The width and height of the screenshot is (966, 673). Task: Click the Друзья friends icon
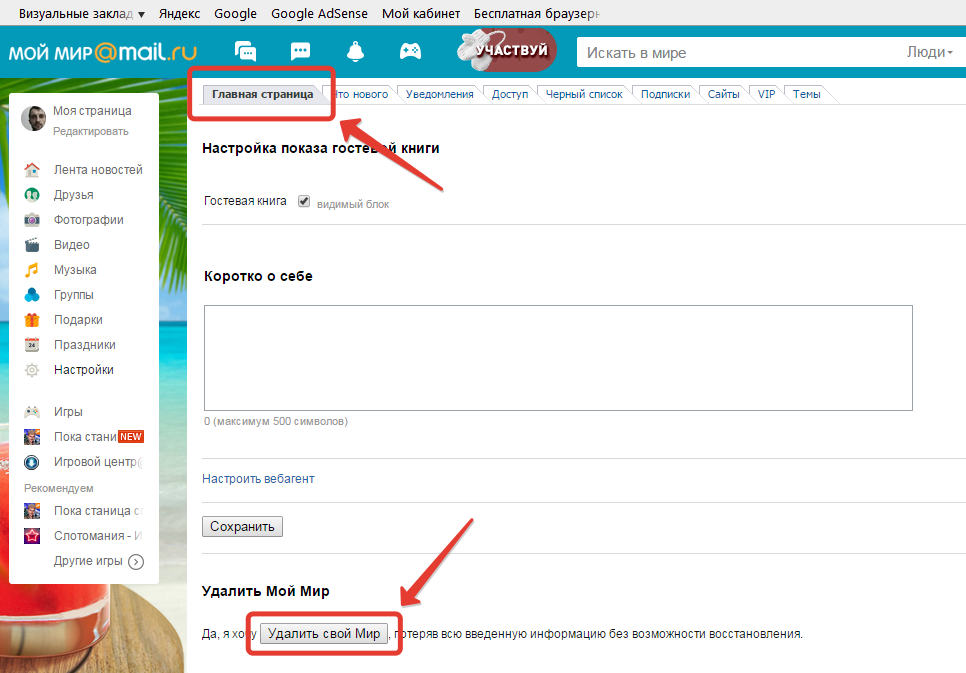[x=32, y=195]
